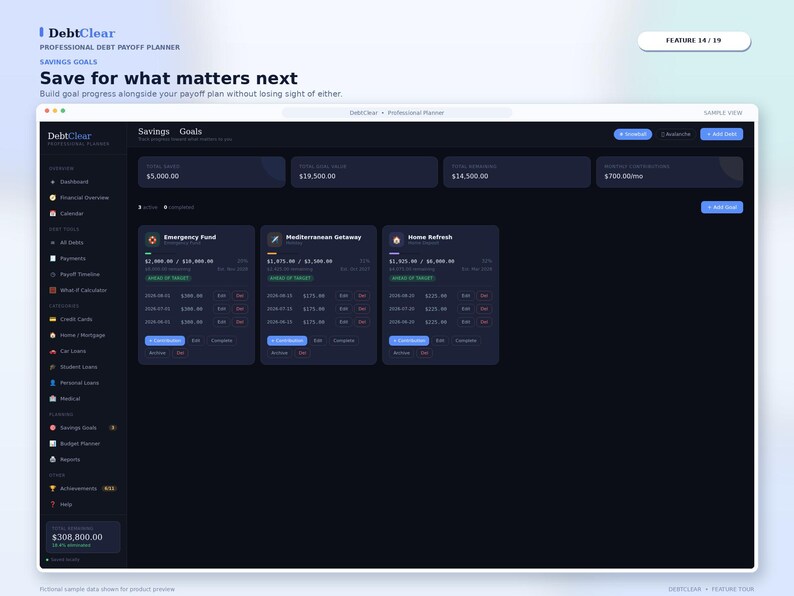Click the Add Debt button
This screenshot has height=596, width=794.
(722, 134)
